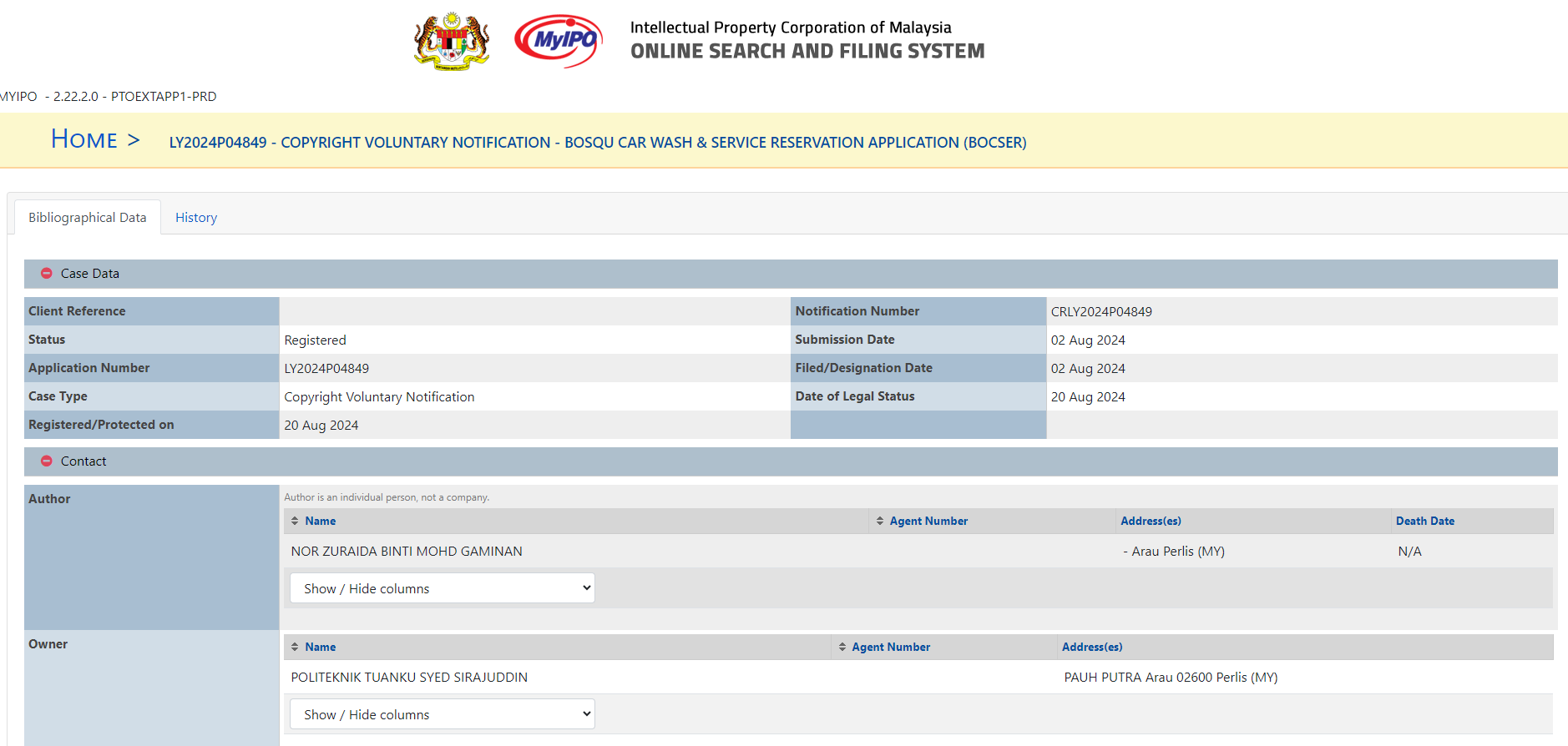Click Submission Date value 02 Aug 2024
Viewport: 1568px width, 746px height.
[x=1088, y=340]
